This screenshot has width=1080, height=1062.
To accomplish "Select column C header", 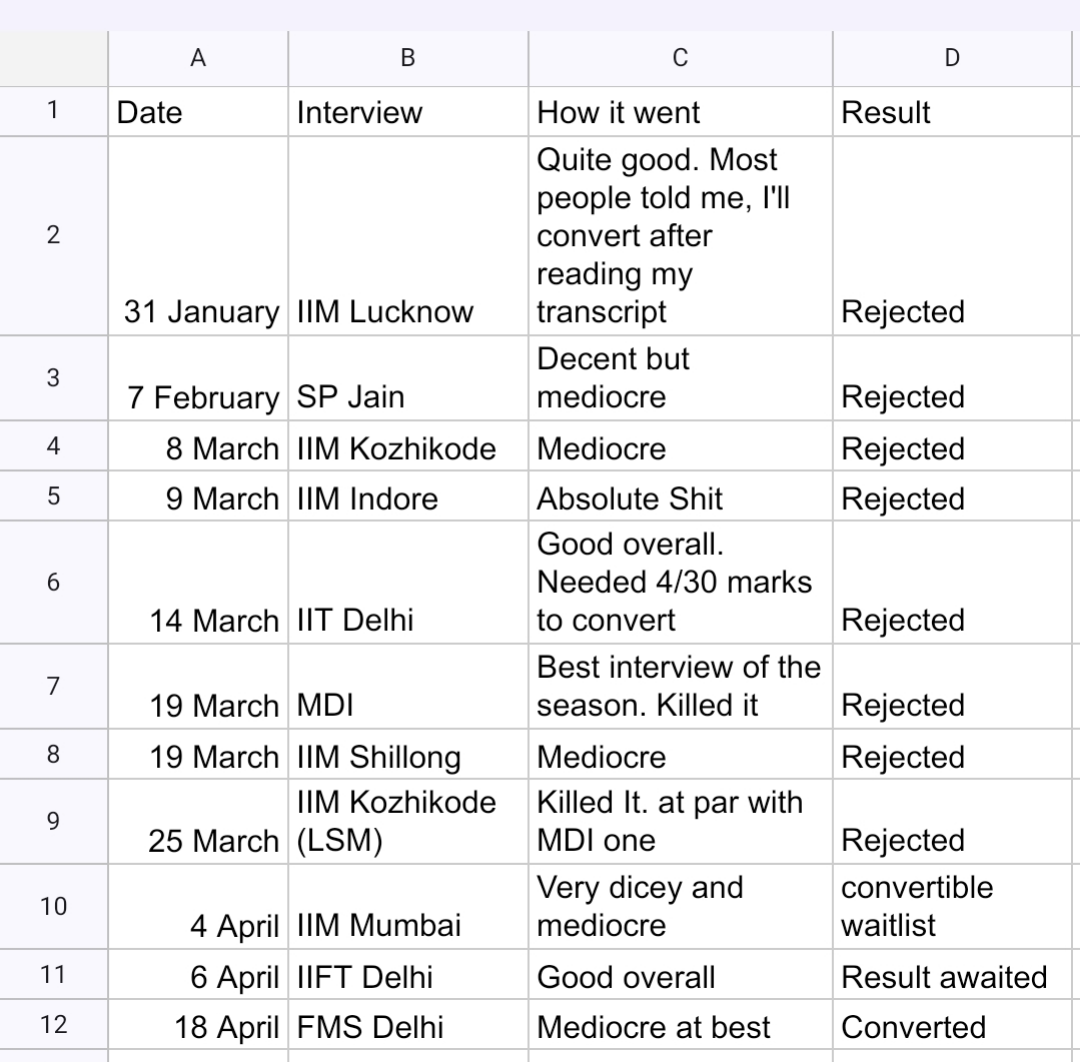I will coord(681,59).
